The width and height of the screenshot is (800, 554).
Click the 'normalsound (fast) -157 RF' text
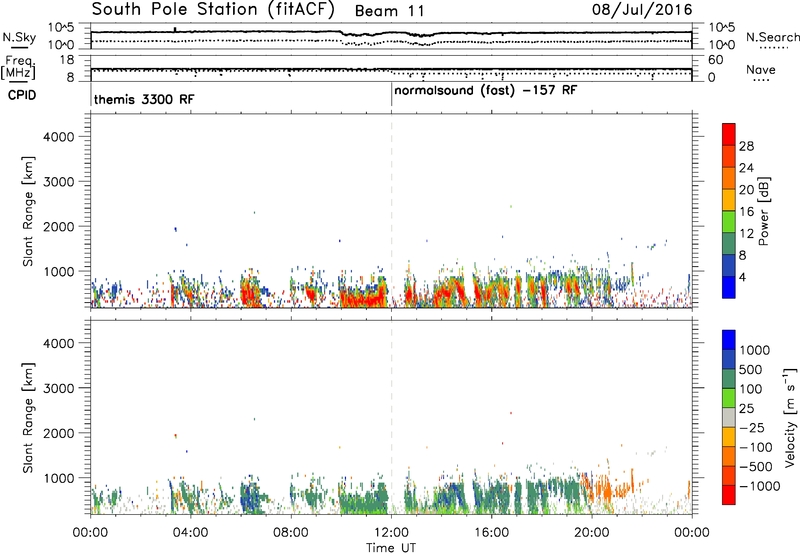pyautogui.click(x=486, y=91)
